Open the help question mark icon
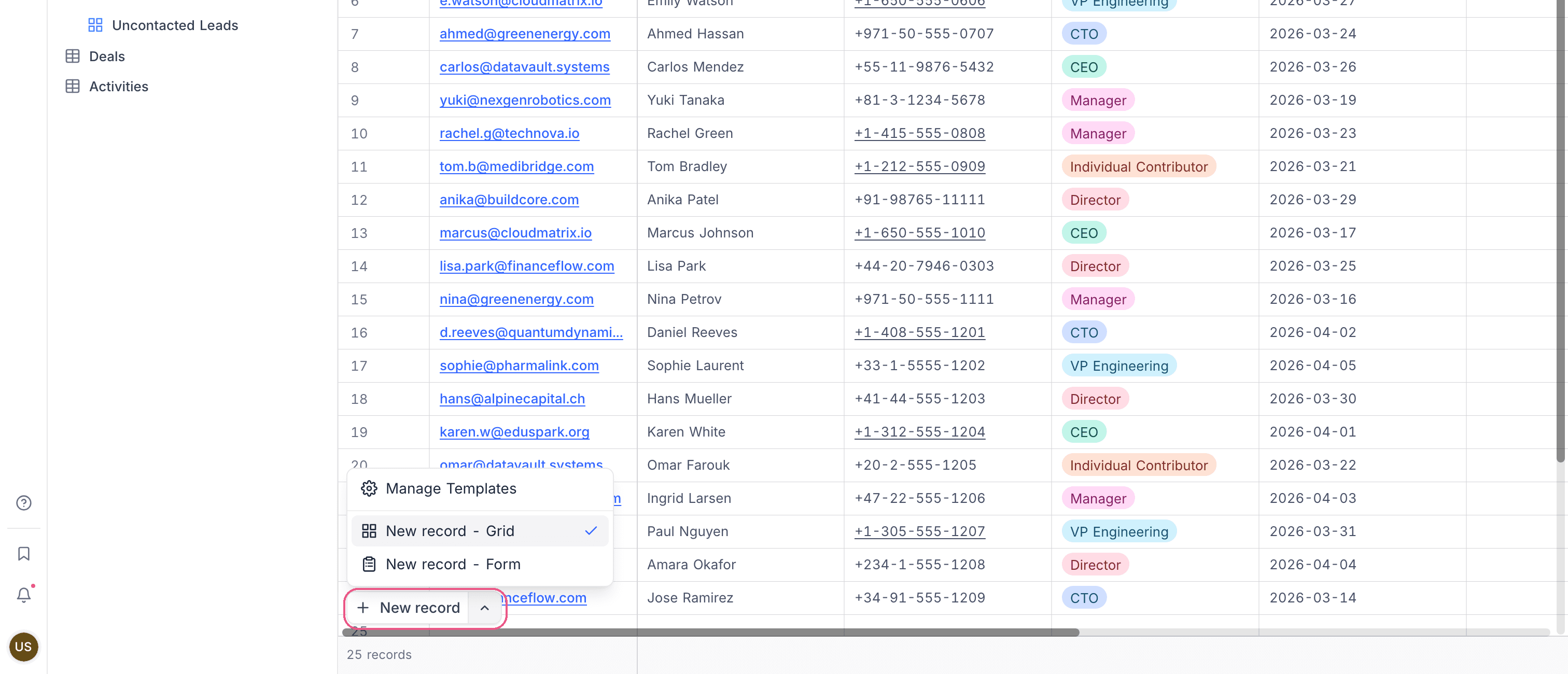 [x=24, y=503]
